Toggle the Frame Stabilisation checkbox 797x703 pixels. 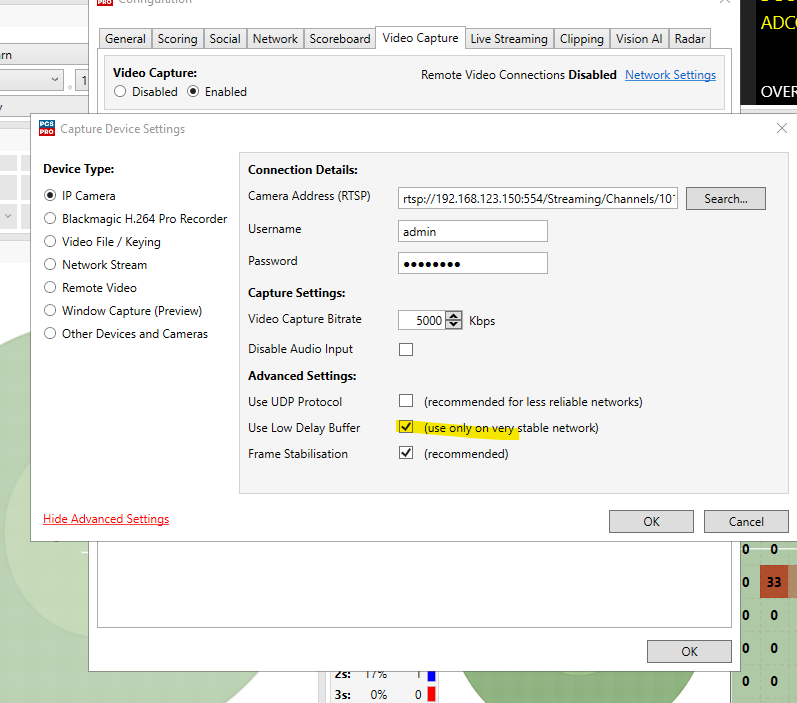(x=406, y=453)
